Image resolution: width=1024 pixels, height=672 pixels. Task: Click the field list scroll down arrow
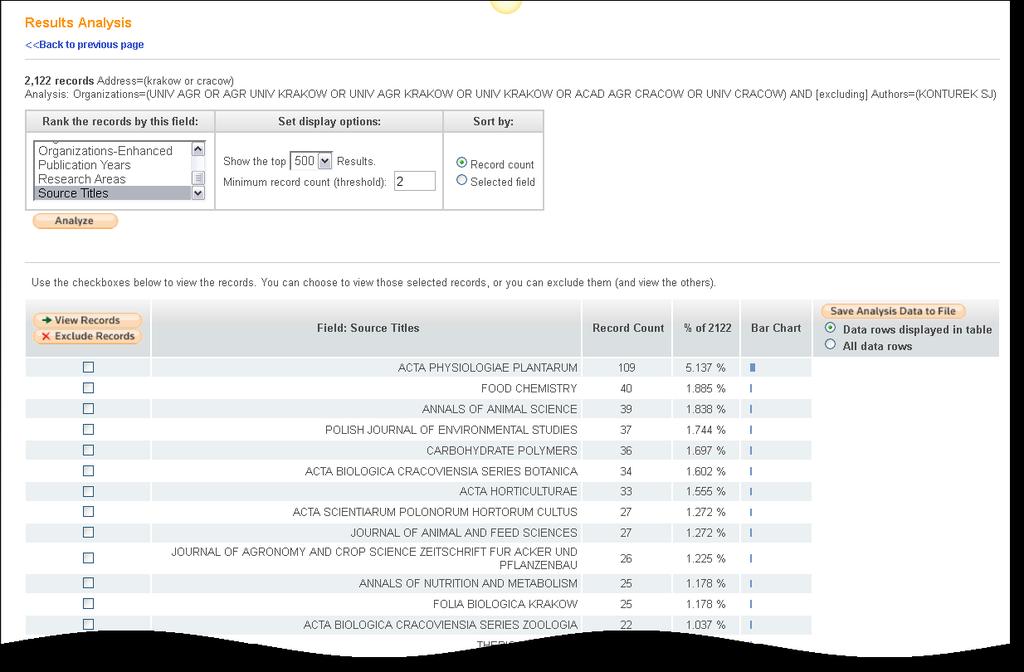(x=198, y=193)
